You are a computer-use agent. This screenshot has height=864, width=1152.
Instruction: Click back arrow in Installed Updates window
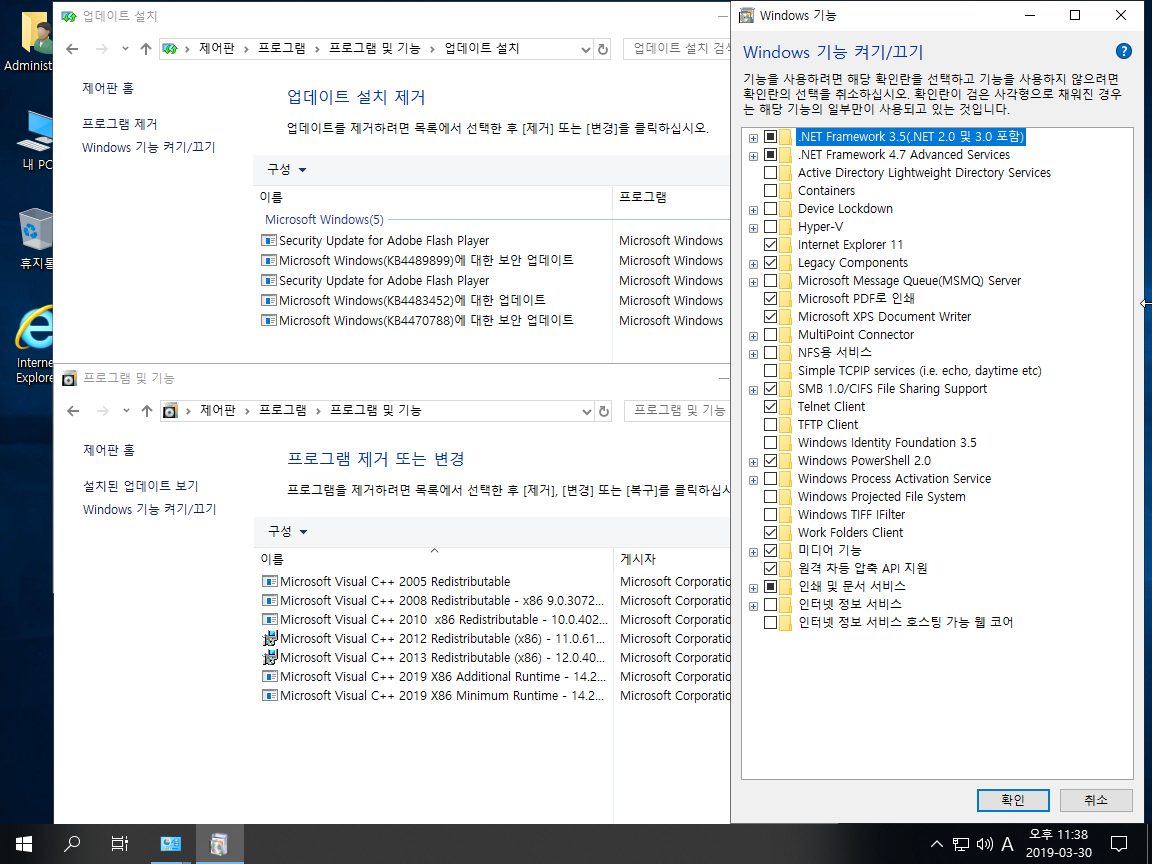click(x=72, y=49)
